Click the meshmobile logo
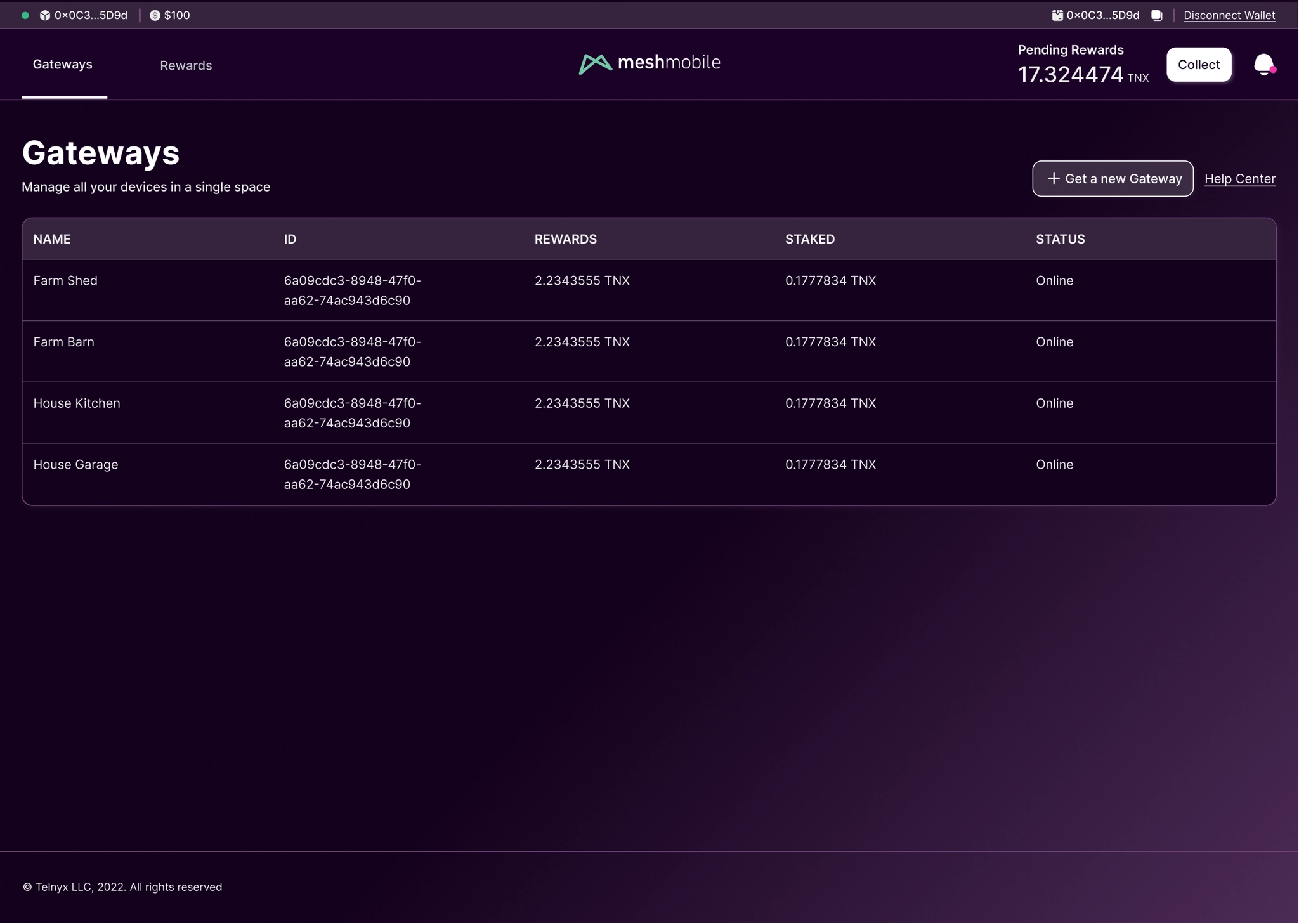 point(649,63)
